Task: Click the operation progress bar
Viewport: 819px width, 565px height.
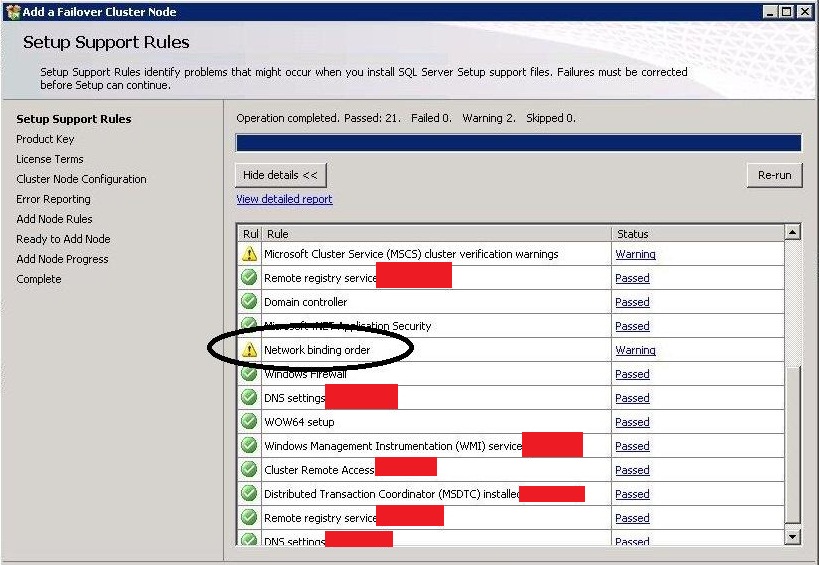Action: pyautogui.click(x=518, y=143)
